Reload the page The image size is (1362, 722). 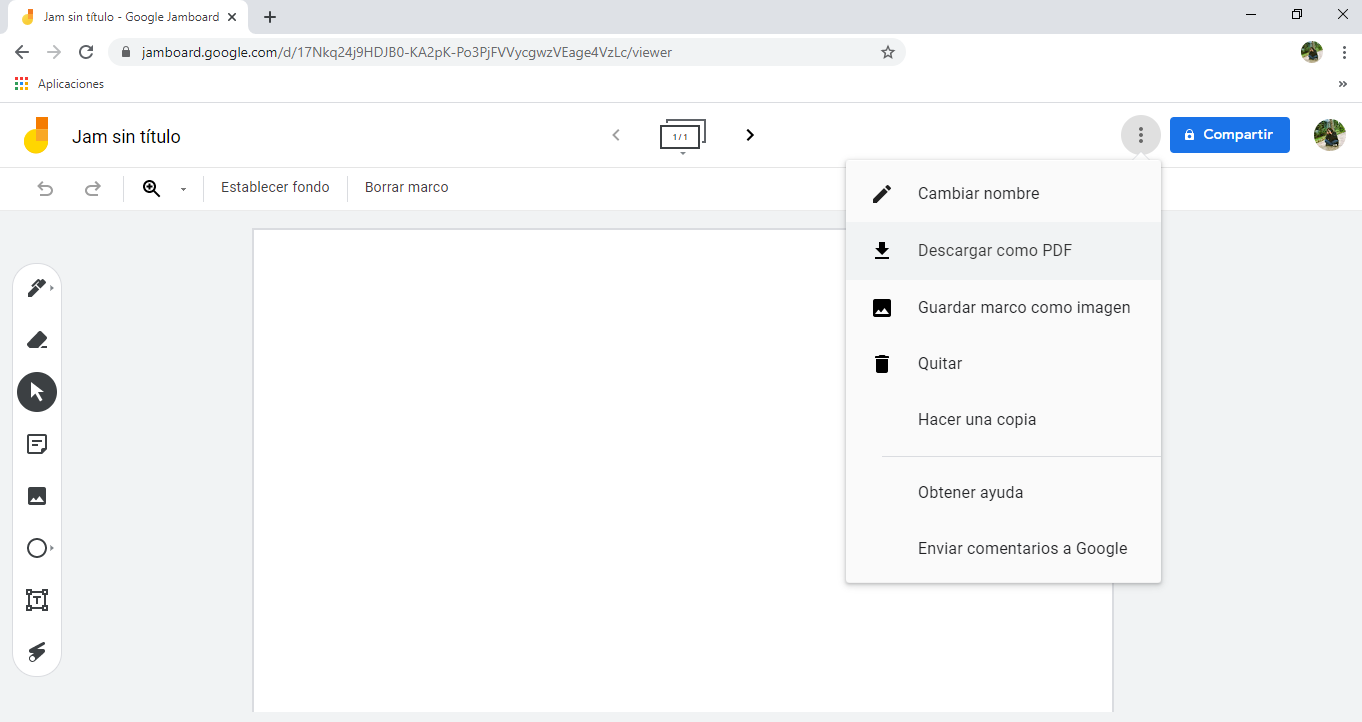pos(86,52)
